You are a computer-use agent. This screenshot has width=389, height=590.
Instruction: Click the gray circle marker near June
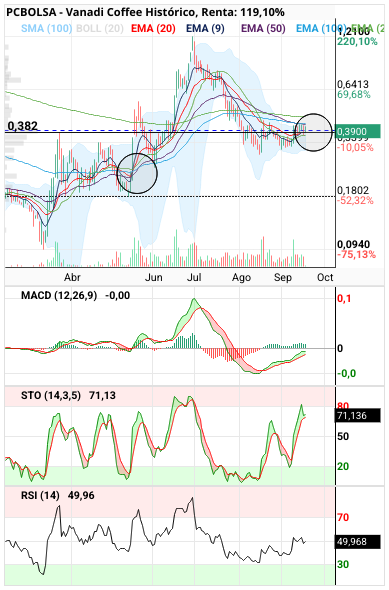coord(137,173)
